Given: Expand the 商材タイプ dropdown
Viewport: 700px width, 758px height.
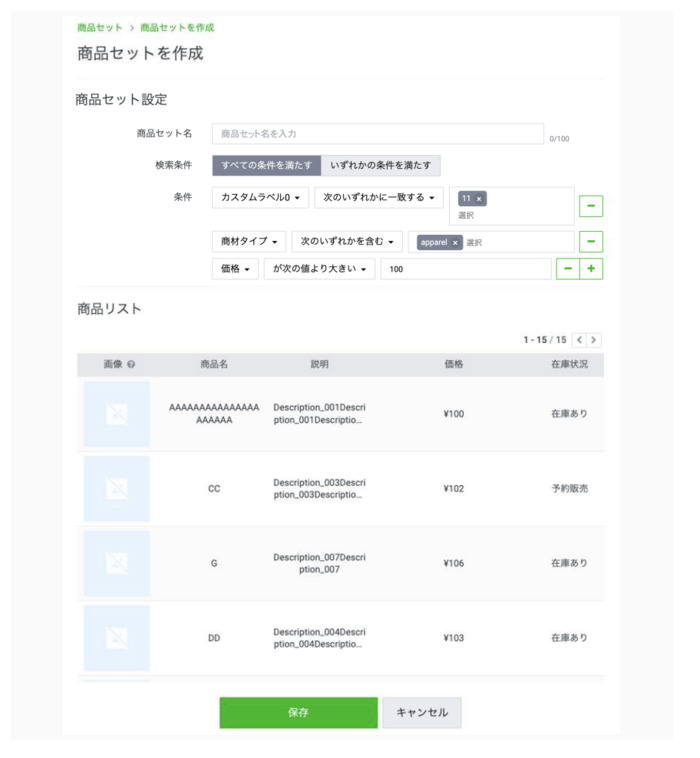Looking at the screenshot, I should coord(249,242).
